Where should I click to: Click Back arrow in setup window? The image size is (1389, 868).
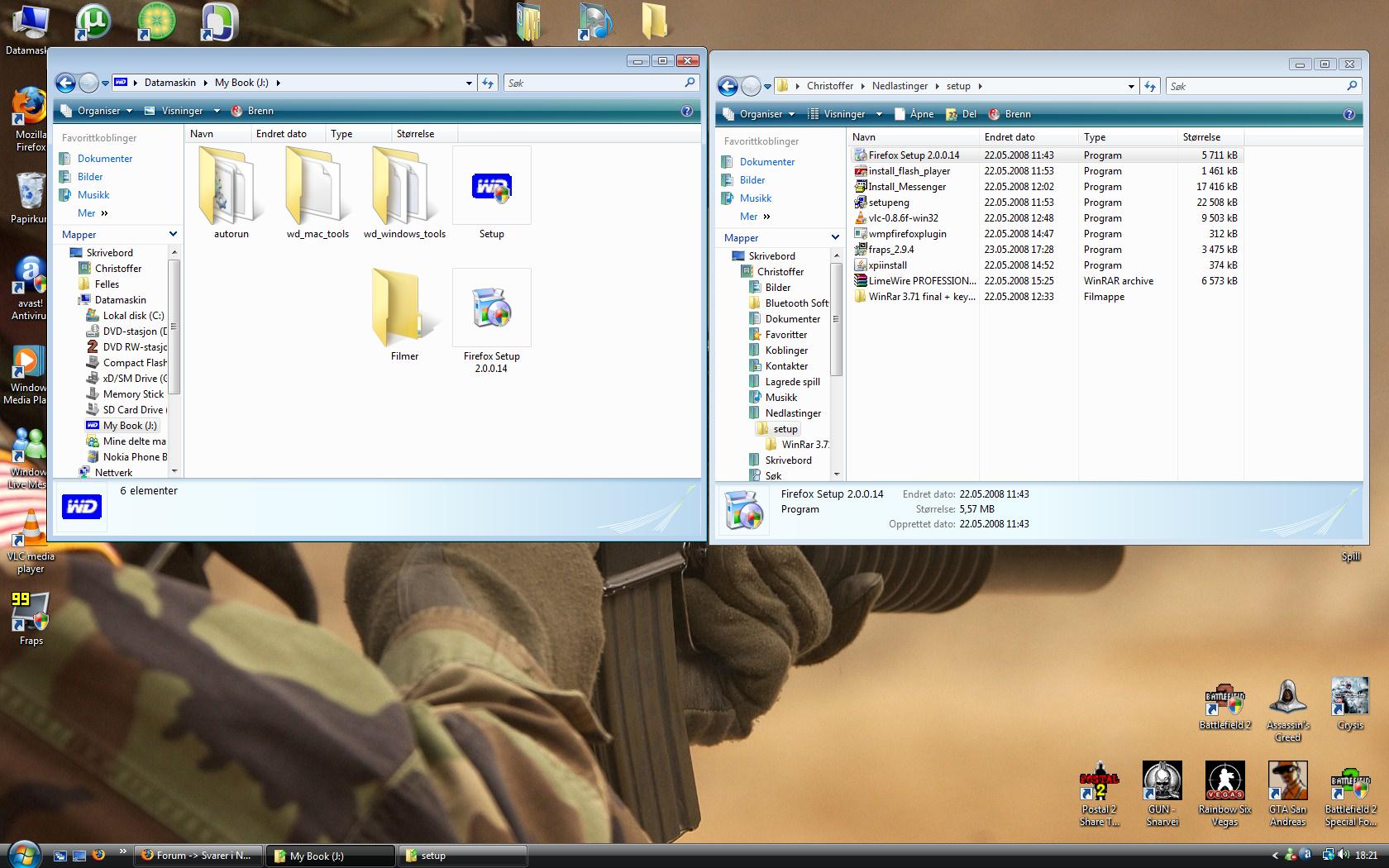728,86
